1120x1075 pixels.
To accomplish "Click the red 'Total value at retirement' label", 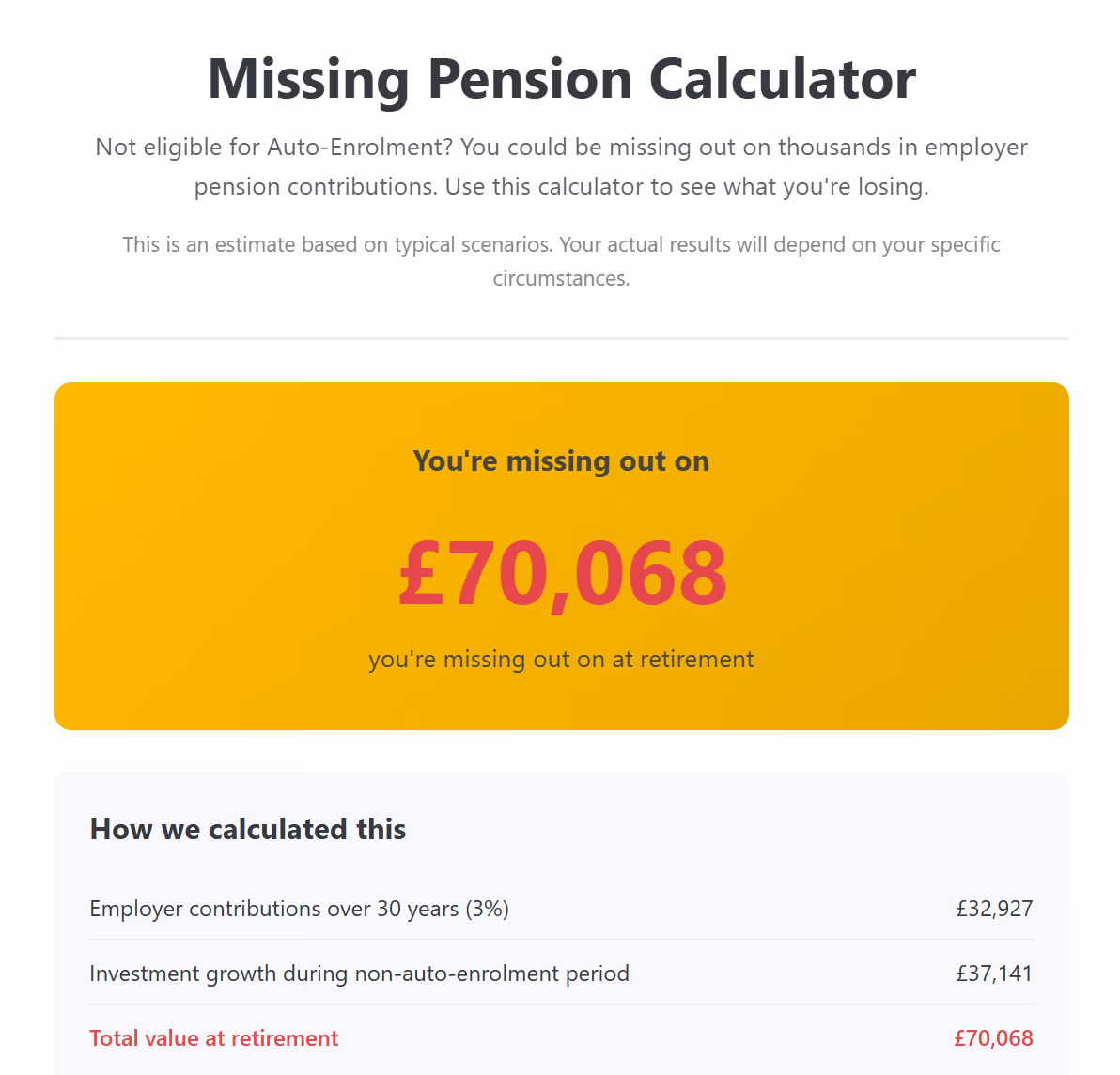I will pos(213,1037).
